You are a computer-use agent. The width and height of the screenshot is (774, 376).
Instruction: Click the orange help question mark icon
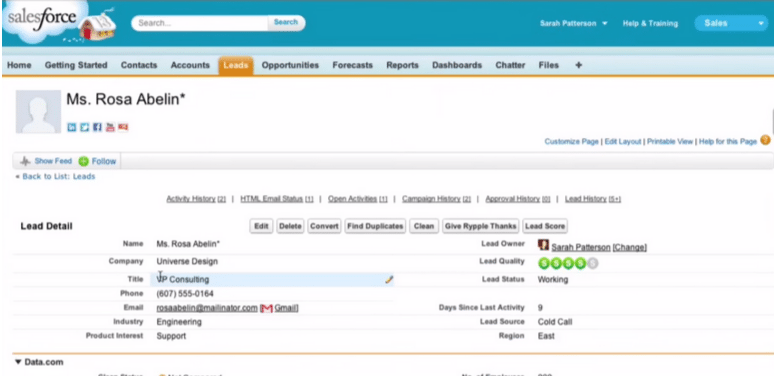pyautogui.click(x=765, y=140)
